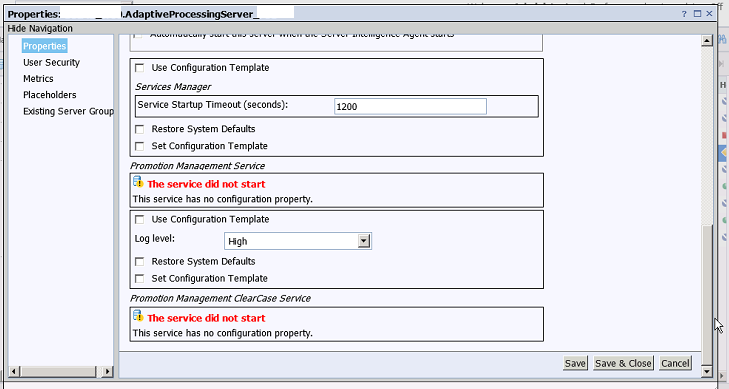Check Restore System Defaults below Log level

click(x=139, y=262)
